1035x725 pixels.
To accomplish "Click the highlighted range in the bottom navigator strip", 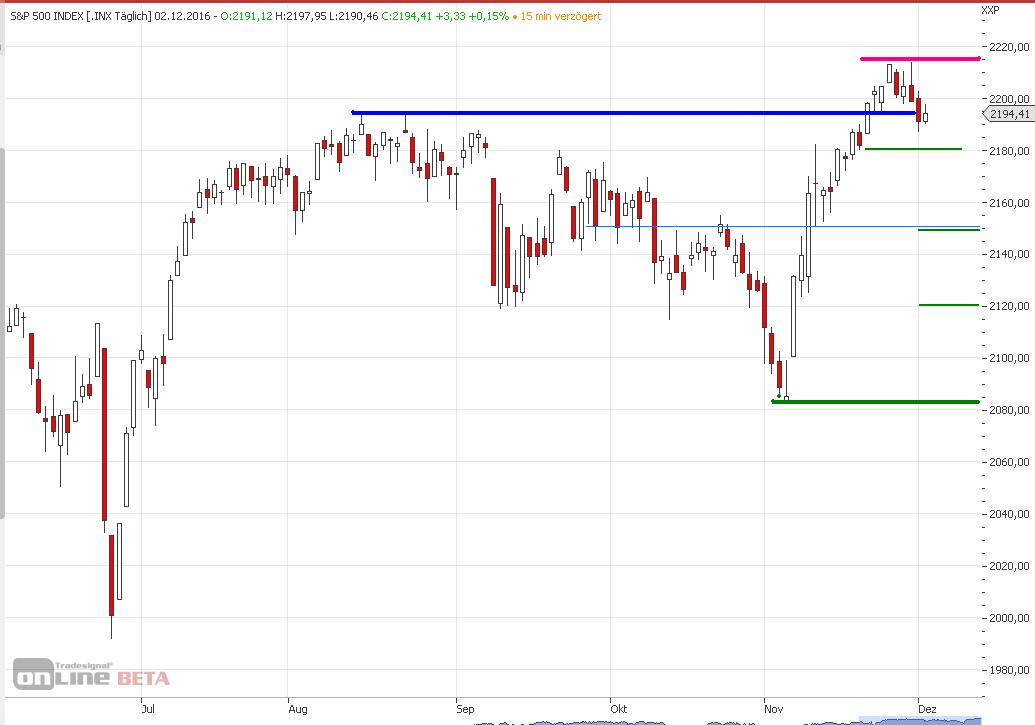I will [x=919, y=720].
